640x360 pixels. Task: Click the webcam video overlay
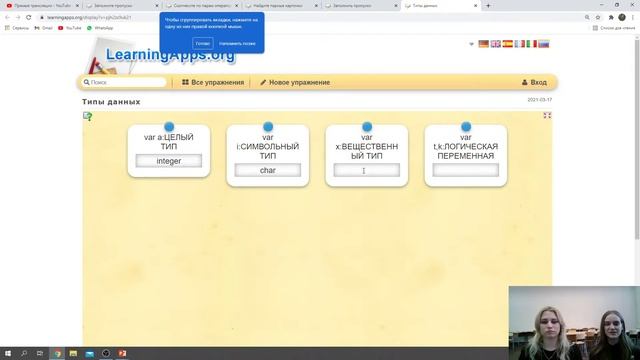tap(574, 323)
